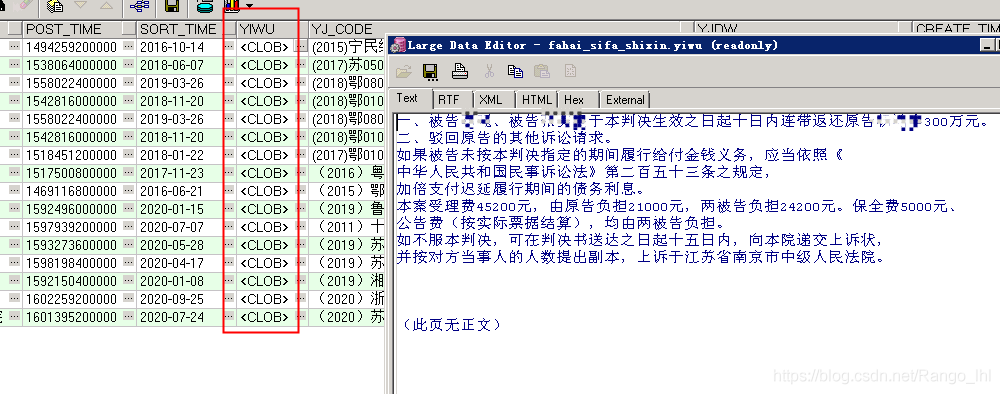Select cell with POST_TIME 1518451200000
The height and width of the screenshot is (394, 1000).
click(73, 155)
